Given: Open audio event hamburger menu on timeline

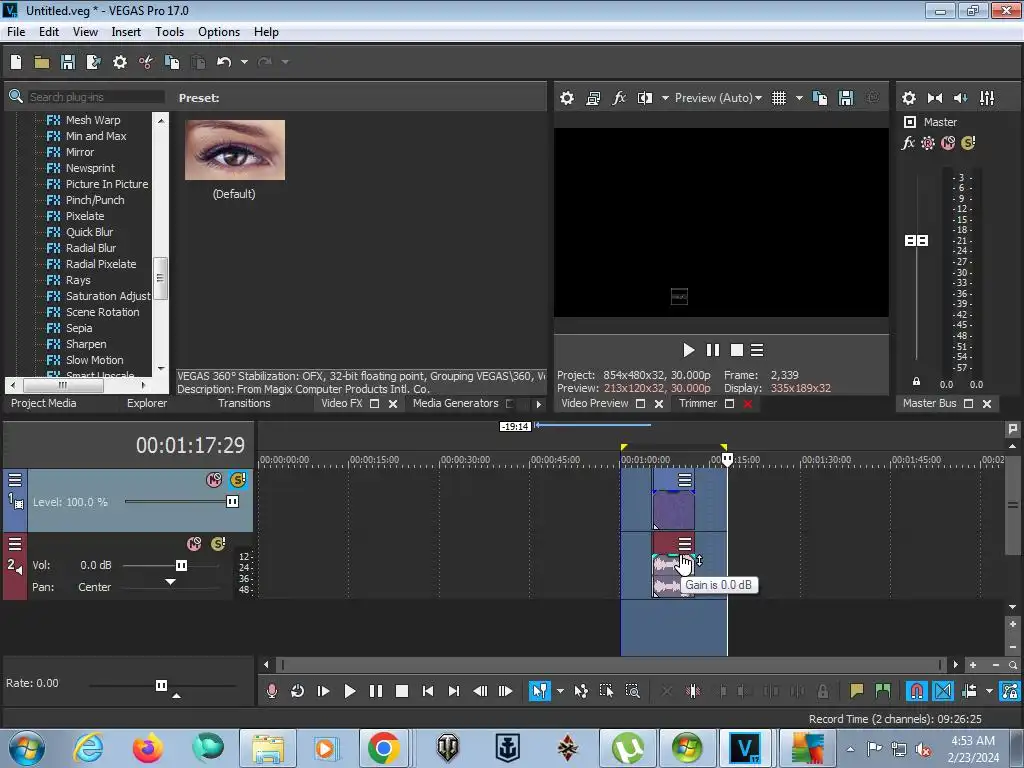Looking at the screenshot, I should [x=684, y=544].
